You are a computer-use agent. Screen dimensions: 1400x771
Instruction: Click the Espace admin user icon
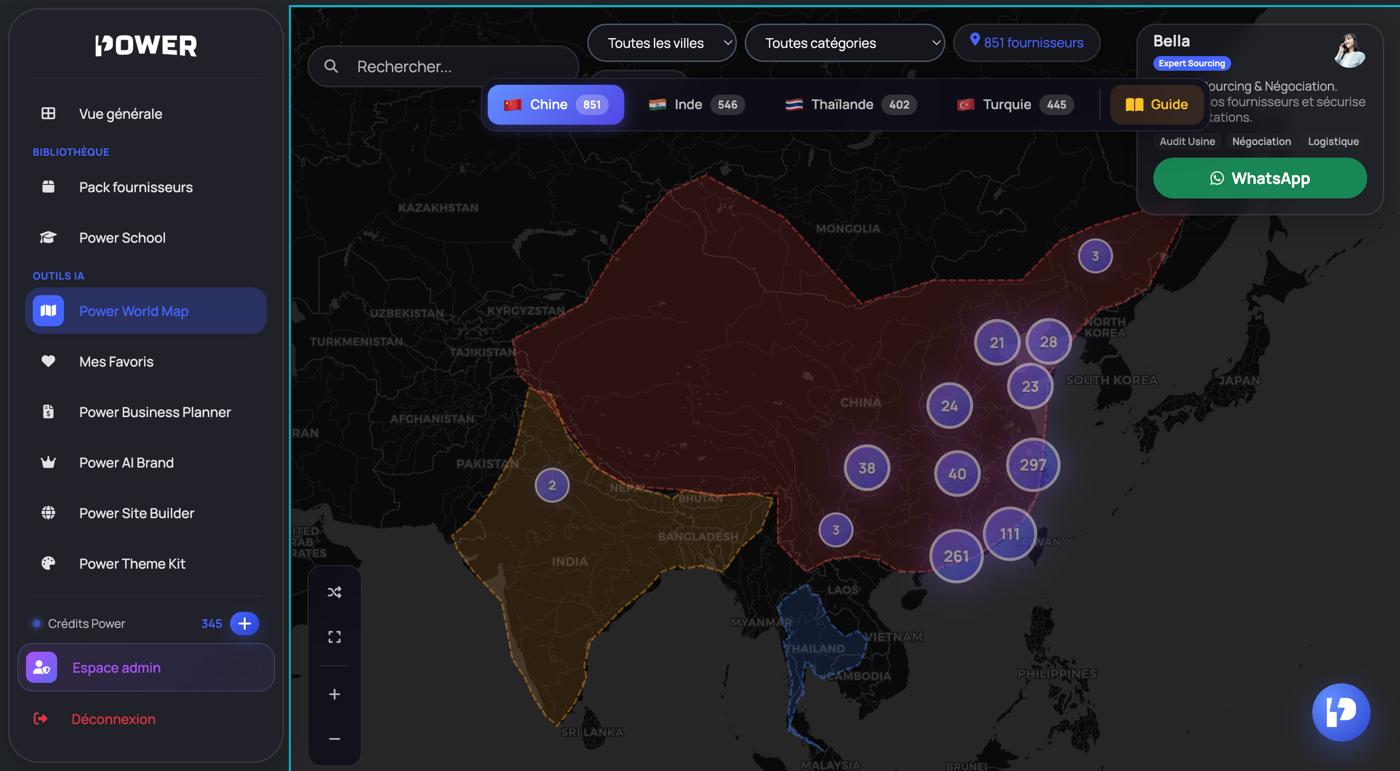[x=41, y=667]
